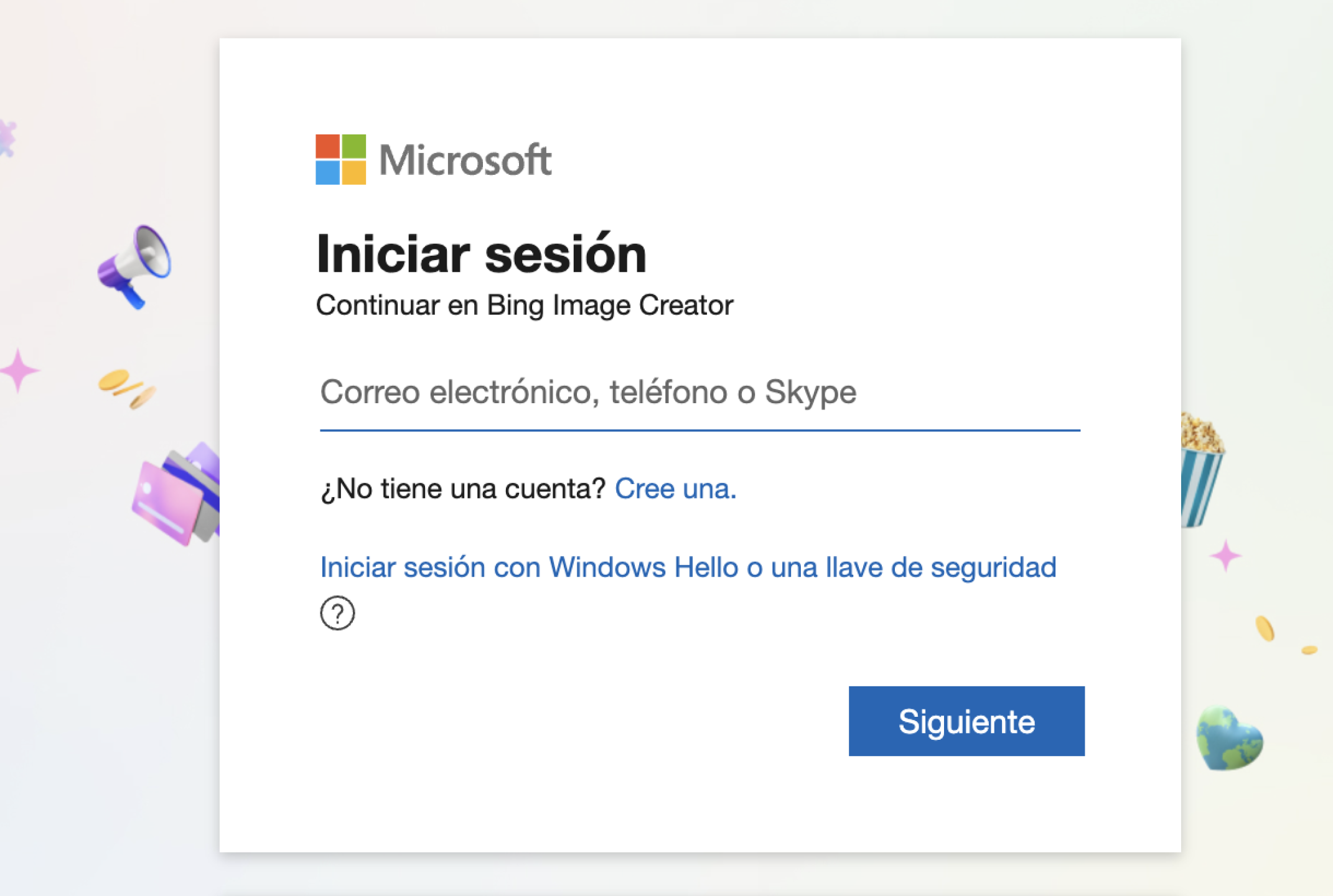Click the "Continuar en Bing Image Creator" subtitle
Image resolution: width=1333 pixels, height=896 pixels.
pyautogui.click(x=524, y=306)
